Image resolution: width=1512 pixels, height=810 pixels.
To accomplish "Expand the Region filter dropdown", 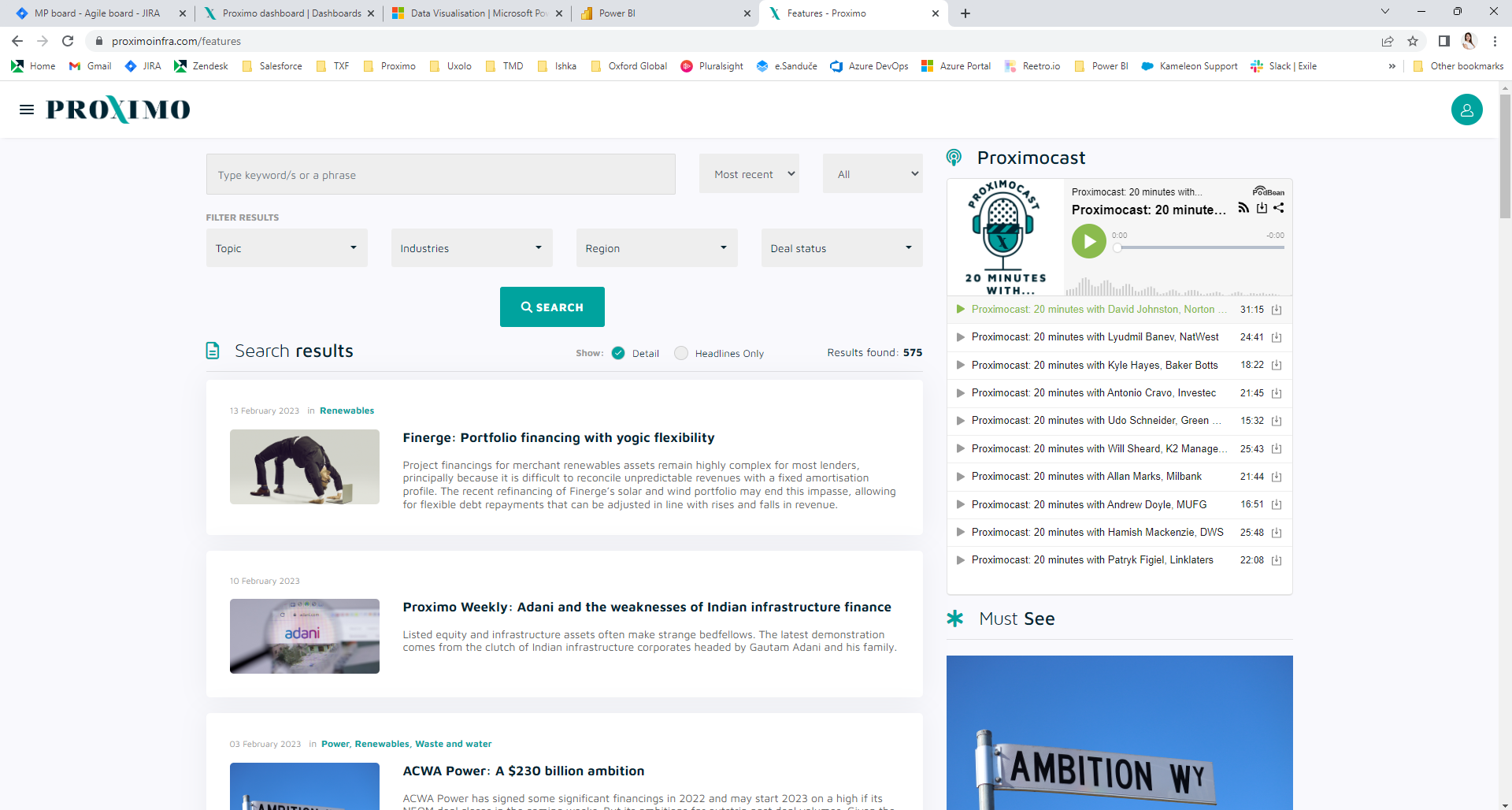I will 657,248.
